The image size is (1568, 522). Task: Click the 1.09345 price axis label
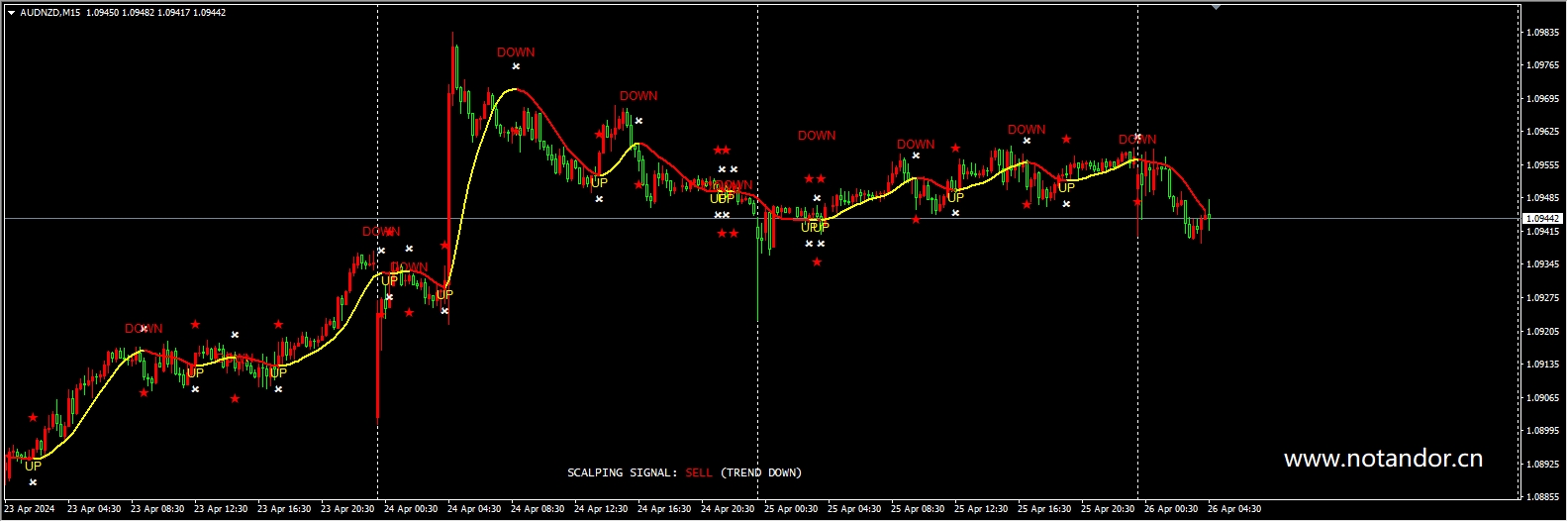point(1542,264)
